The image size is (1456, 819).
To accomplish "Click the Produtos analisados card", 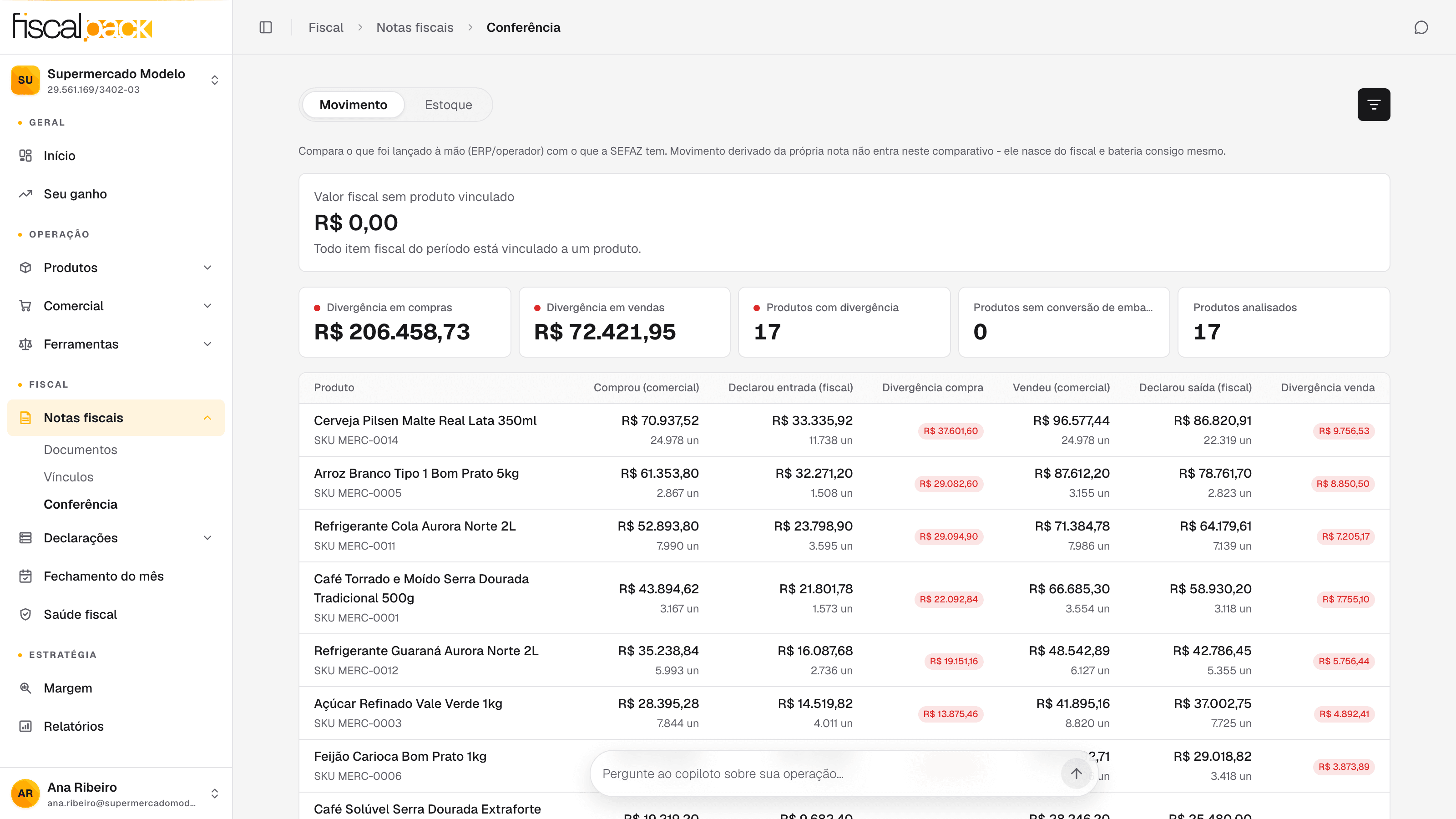I will 1284,322.
